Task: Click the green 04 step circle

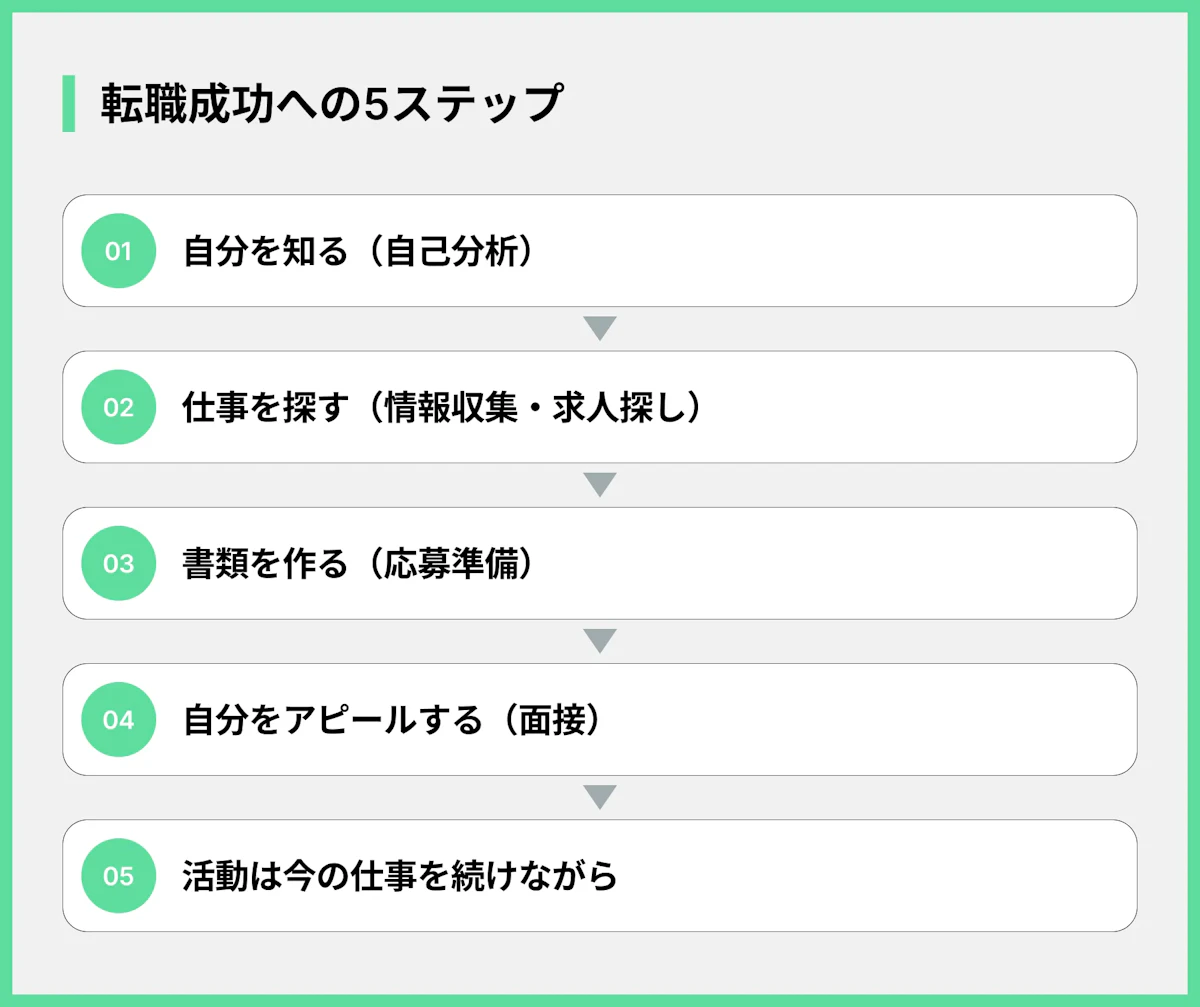Action: [x=118, y=719]
